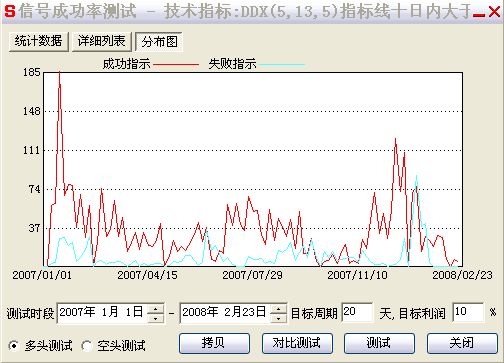The width and height of the screenshot is (504, 363).
Task: Increase the end date with the up arrow
Action: (x=278, y=309)
